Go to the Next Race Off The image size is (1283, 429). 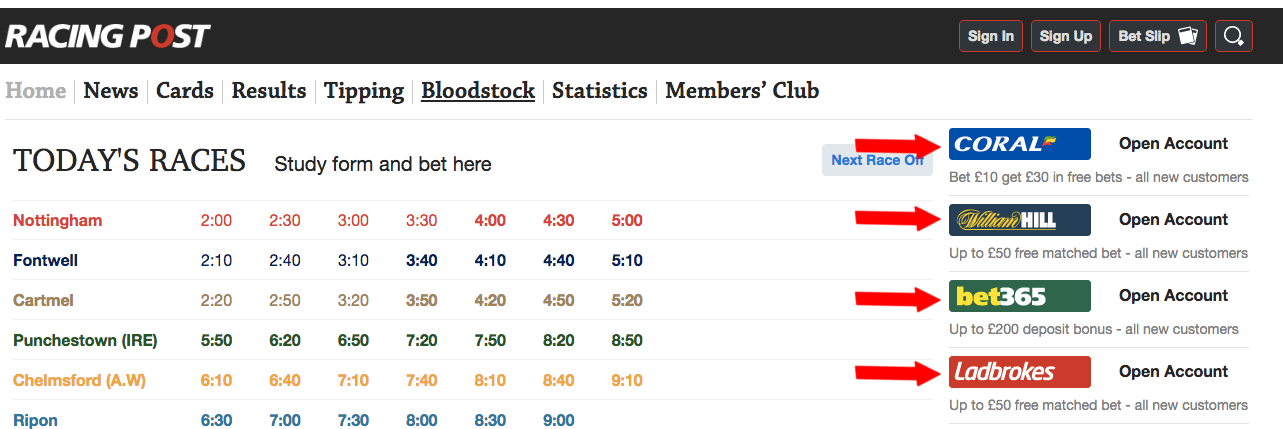[877, 160]
